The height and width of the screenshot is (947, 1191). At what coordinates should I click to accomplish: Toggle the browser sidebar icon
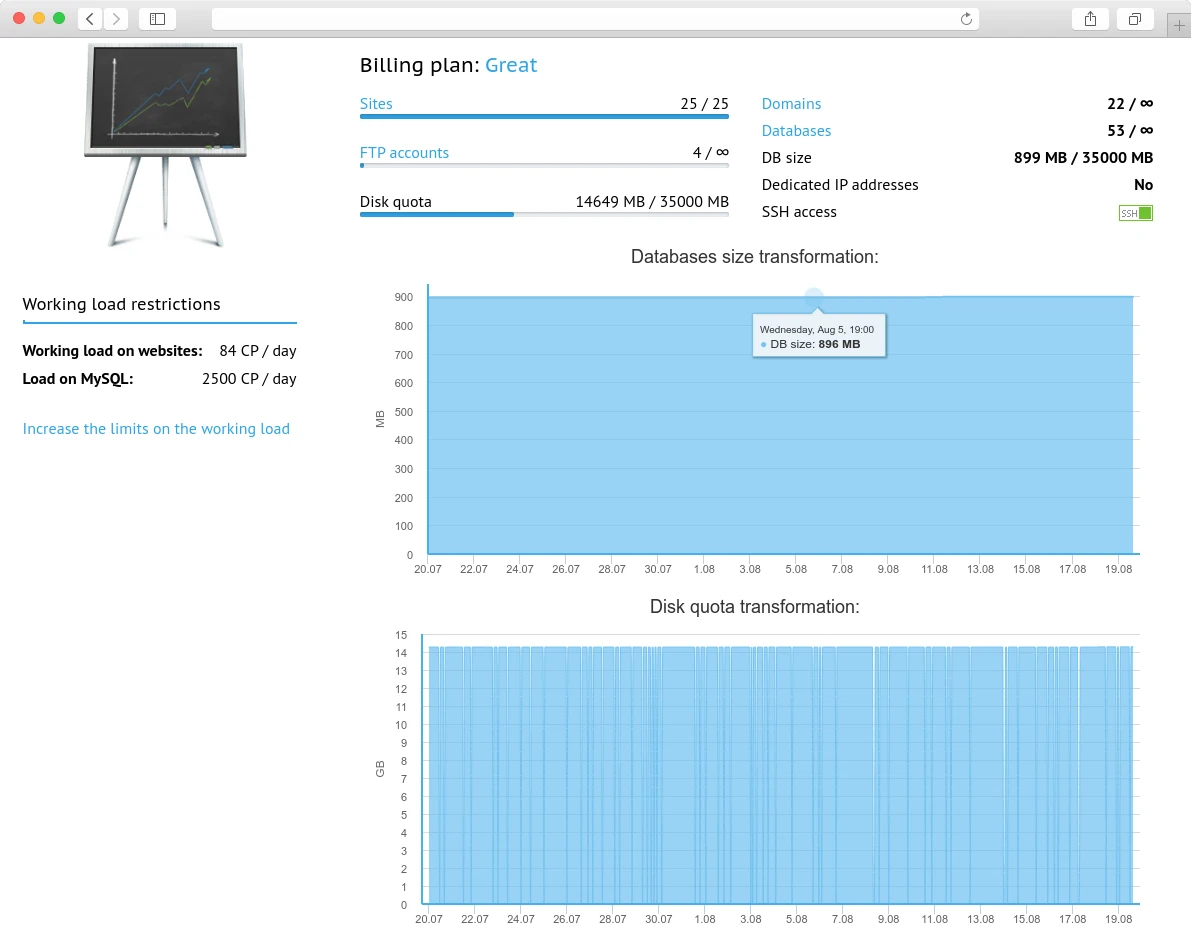[x=157, y=19]
